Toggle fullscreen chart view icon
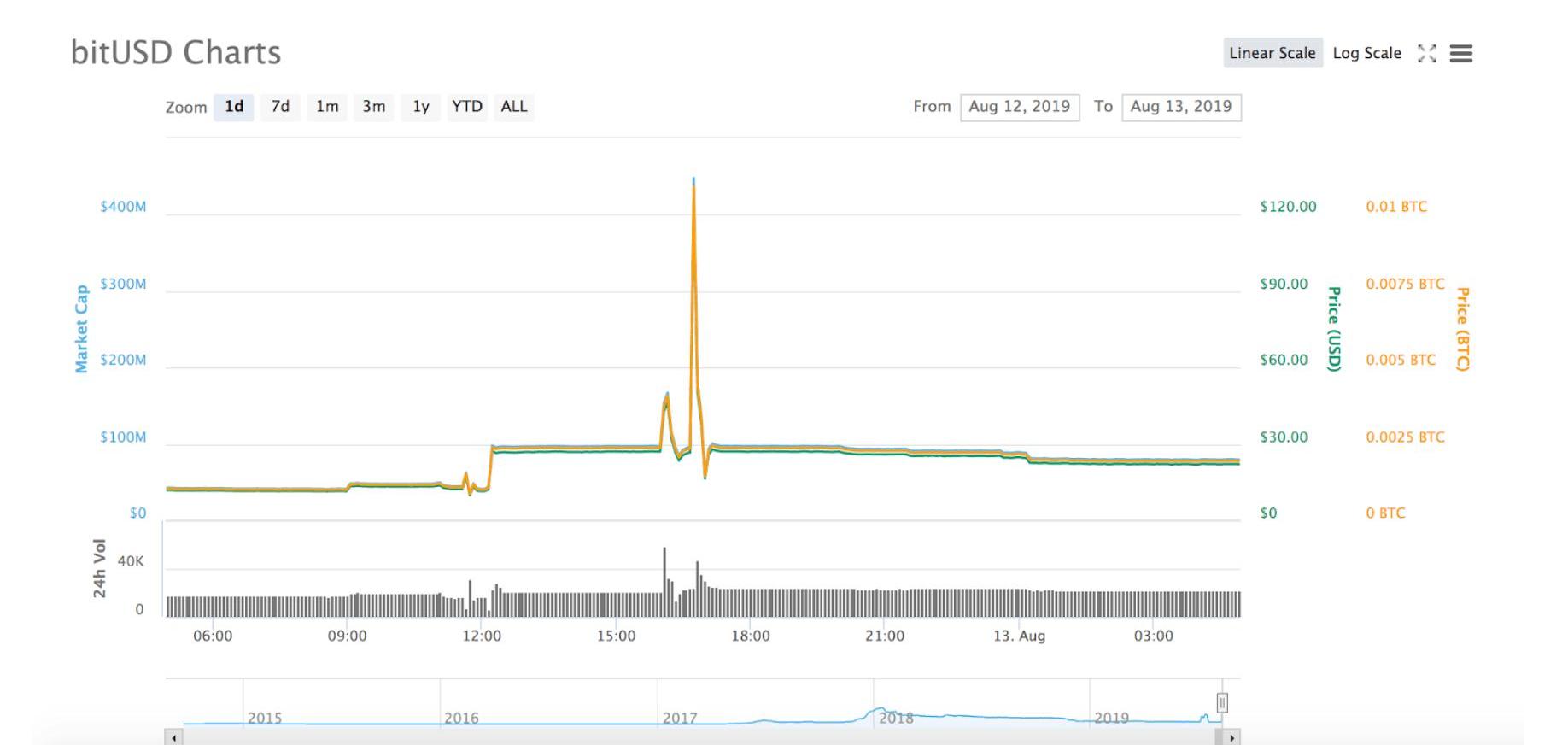This screenshot has height=745, width=1568. click(x=1426, y=54)
